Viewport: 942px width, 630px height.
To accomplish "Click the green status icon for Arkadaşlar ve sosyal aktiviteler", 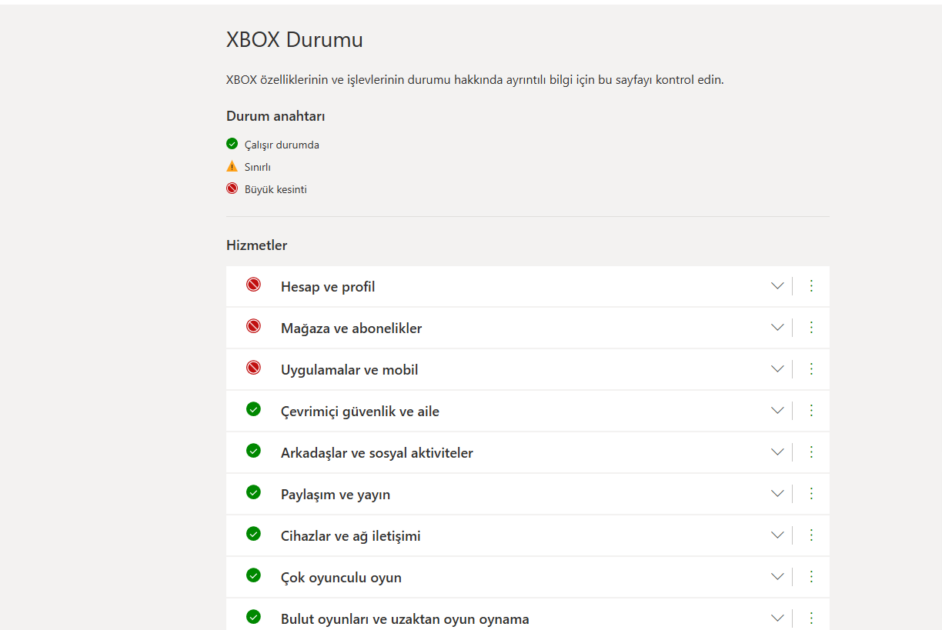I will click(x=254, y=450).
